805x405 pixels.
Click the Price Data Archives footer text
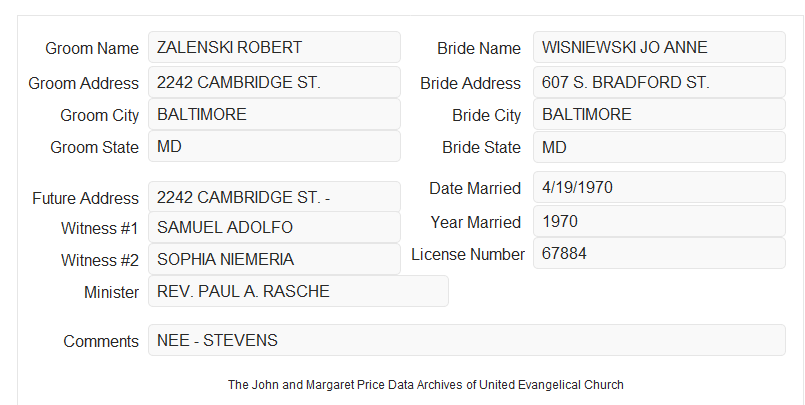click(x=426, y=385)
